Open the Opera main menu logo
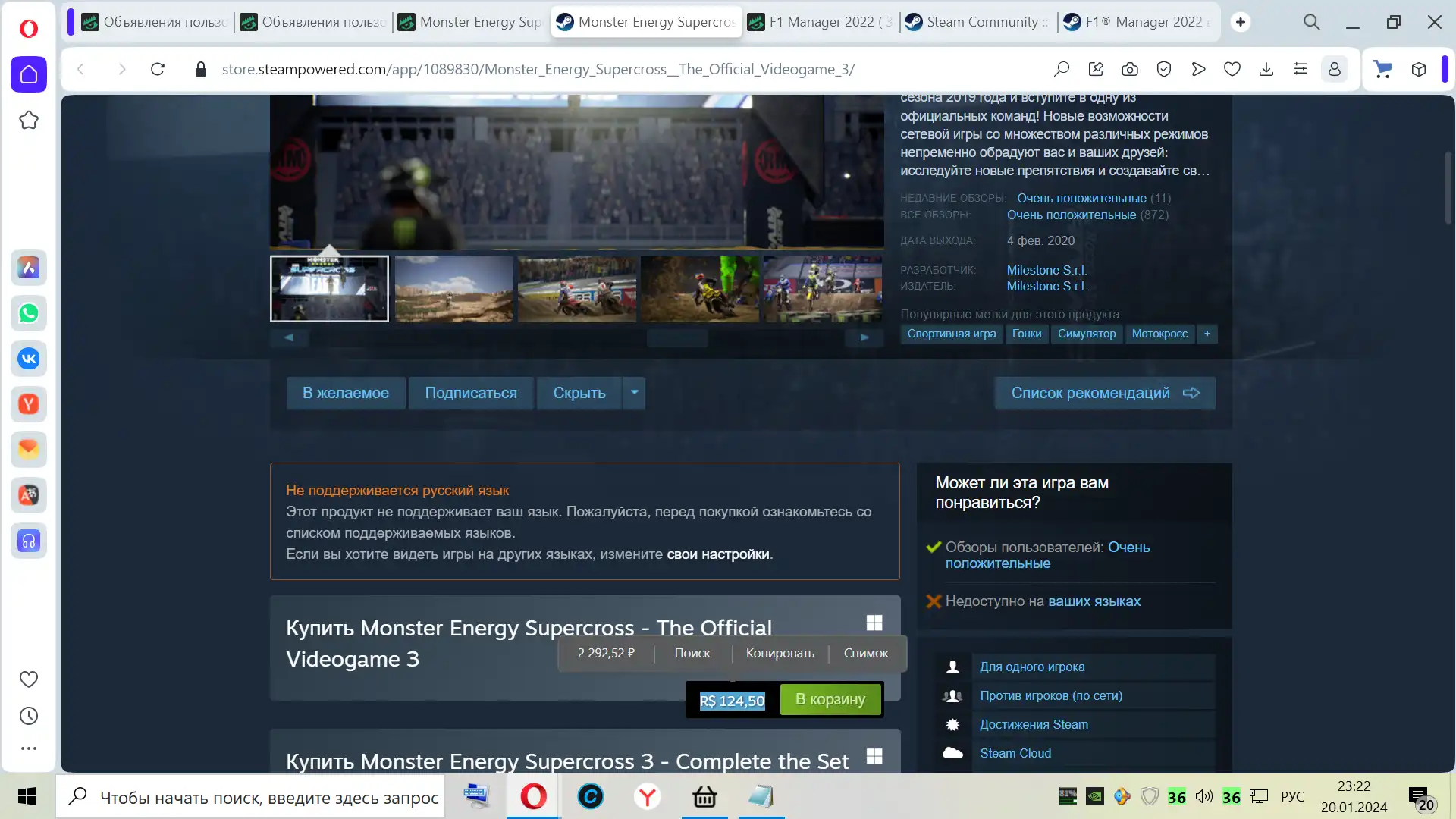Image resolution: width=1456 pixels, height=819 pixels. [29, 28]
